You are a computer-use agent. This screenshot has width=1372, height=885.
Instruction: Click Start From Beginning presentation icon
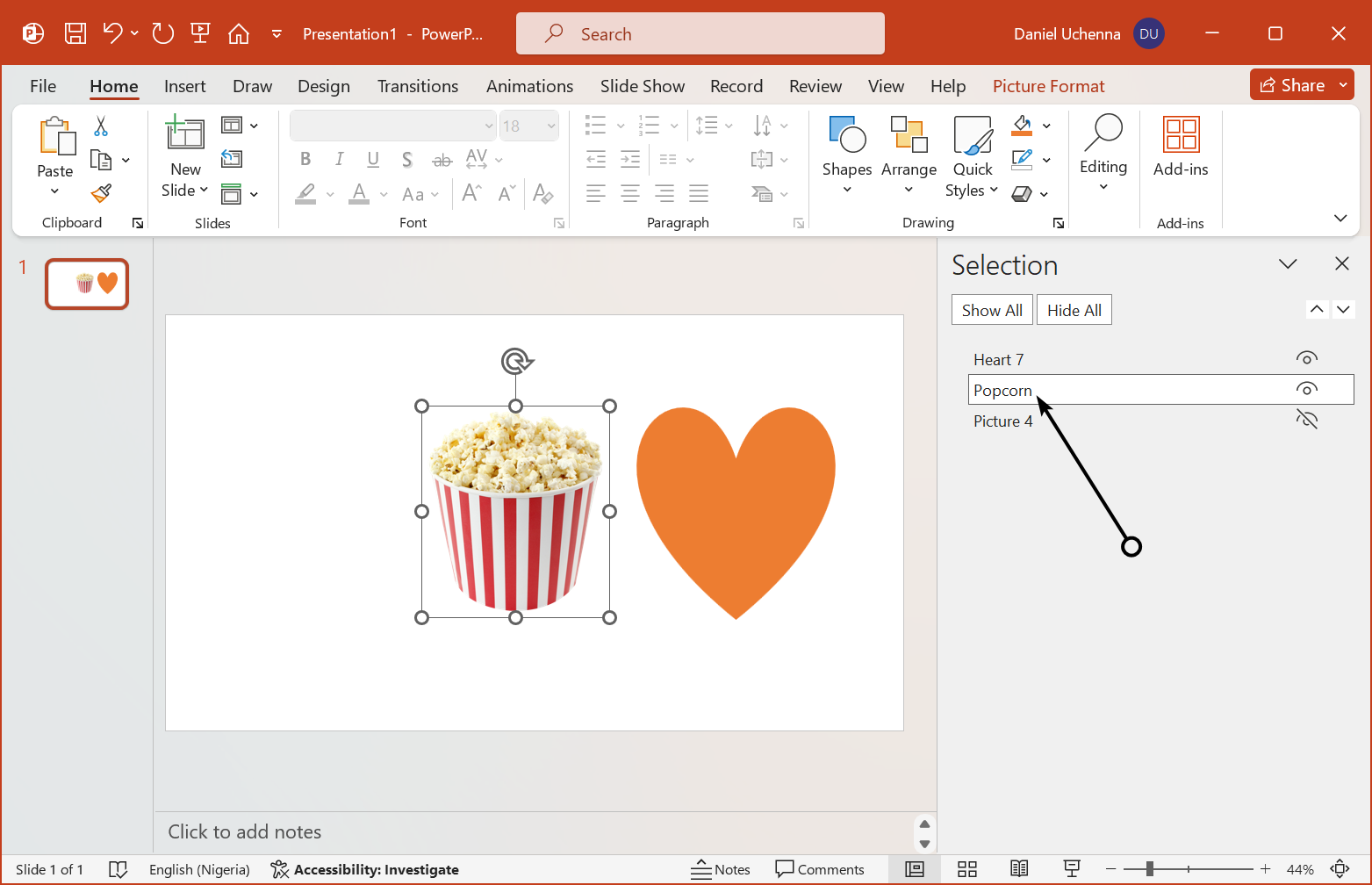[x=200, y=34]
